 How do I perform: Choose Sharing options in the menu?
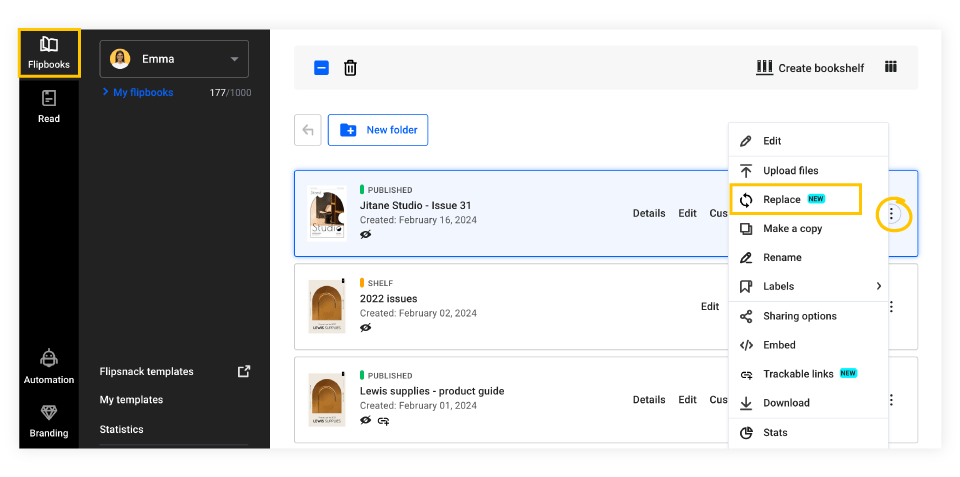click(808, 316)
